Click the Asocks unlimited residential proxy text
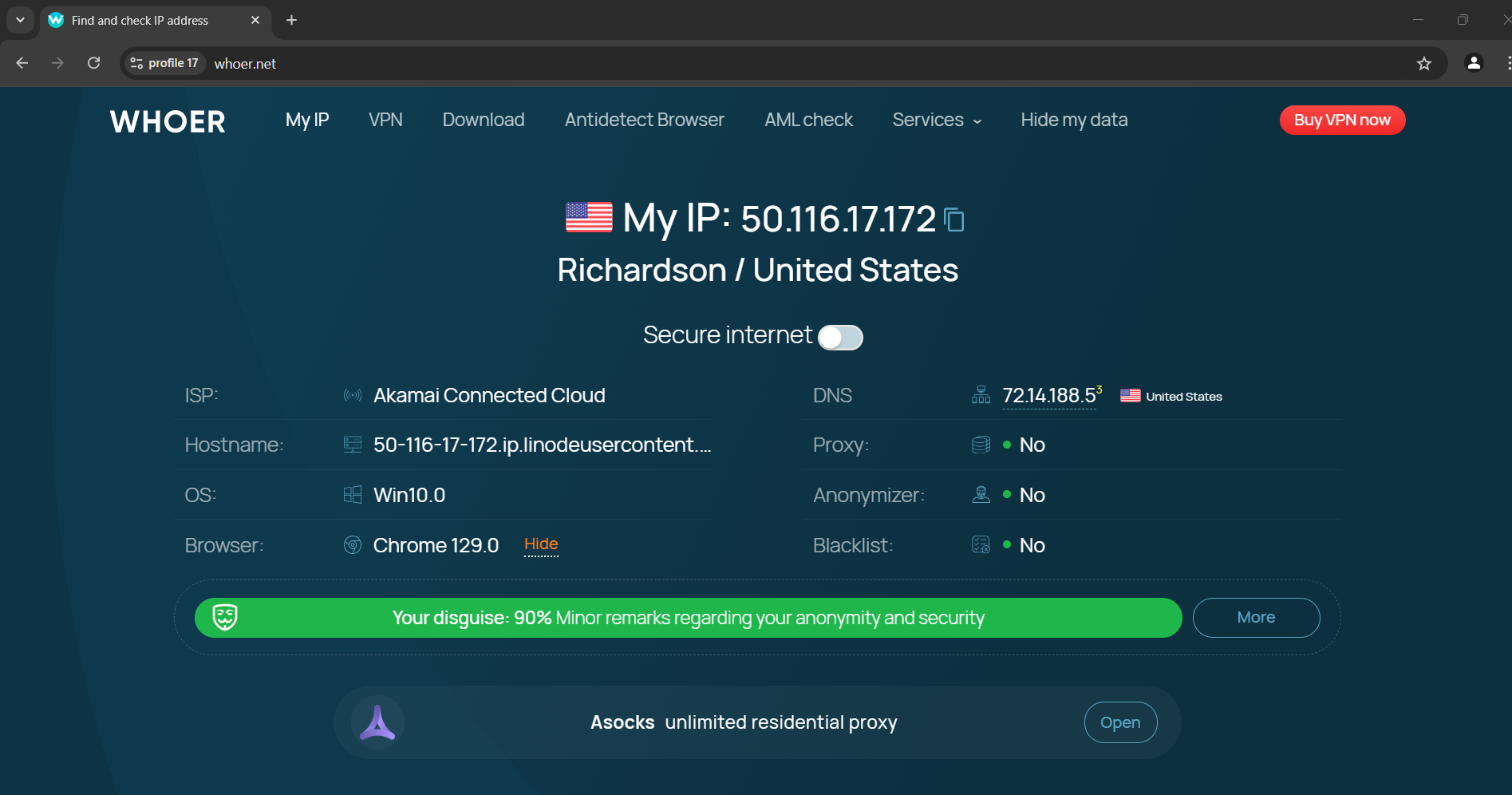The image size is (1512, 795). 744,722
